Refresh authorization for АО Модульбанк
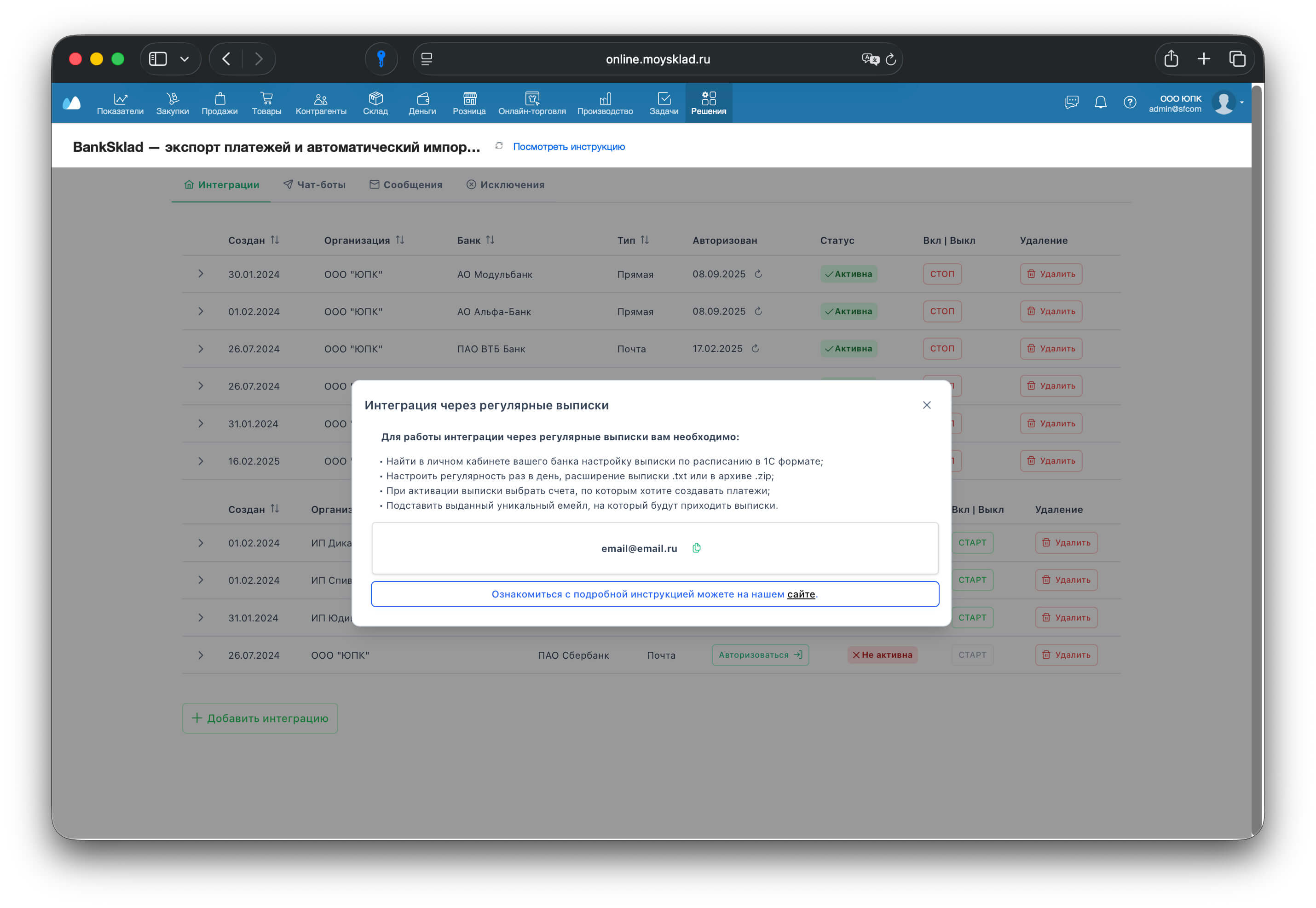The image size is (1316, 908). (x=758, y=274)
